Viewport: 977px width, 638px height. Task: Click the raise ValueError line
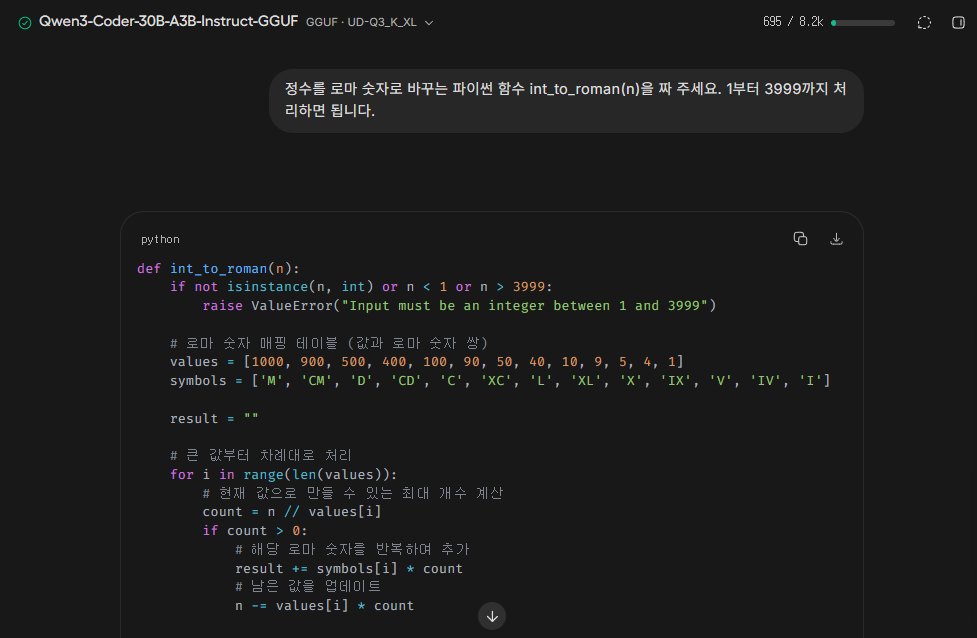(459, 306)
